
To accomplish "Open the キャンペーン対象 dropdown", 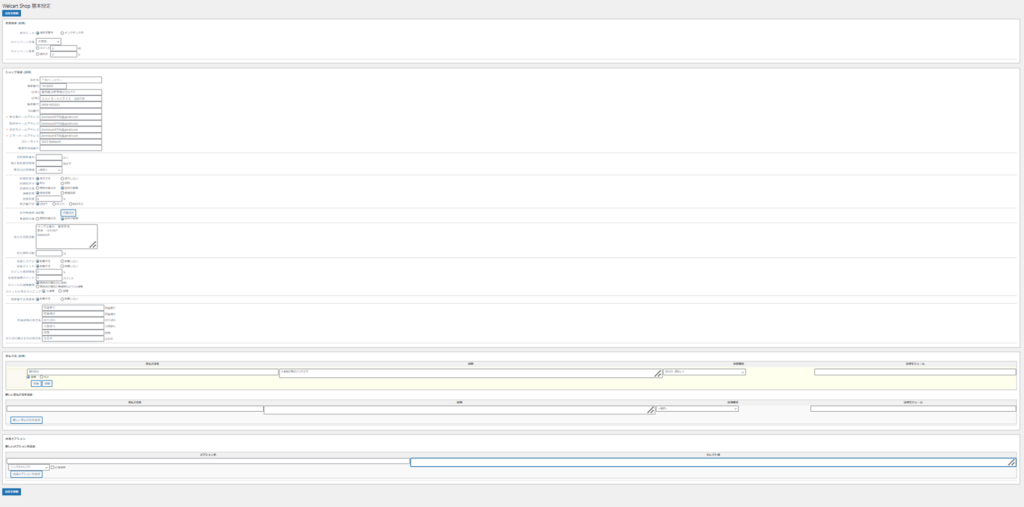I will click(x=49, y=41).
